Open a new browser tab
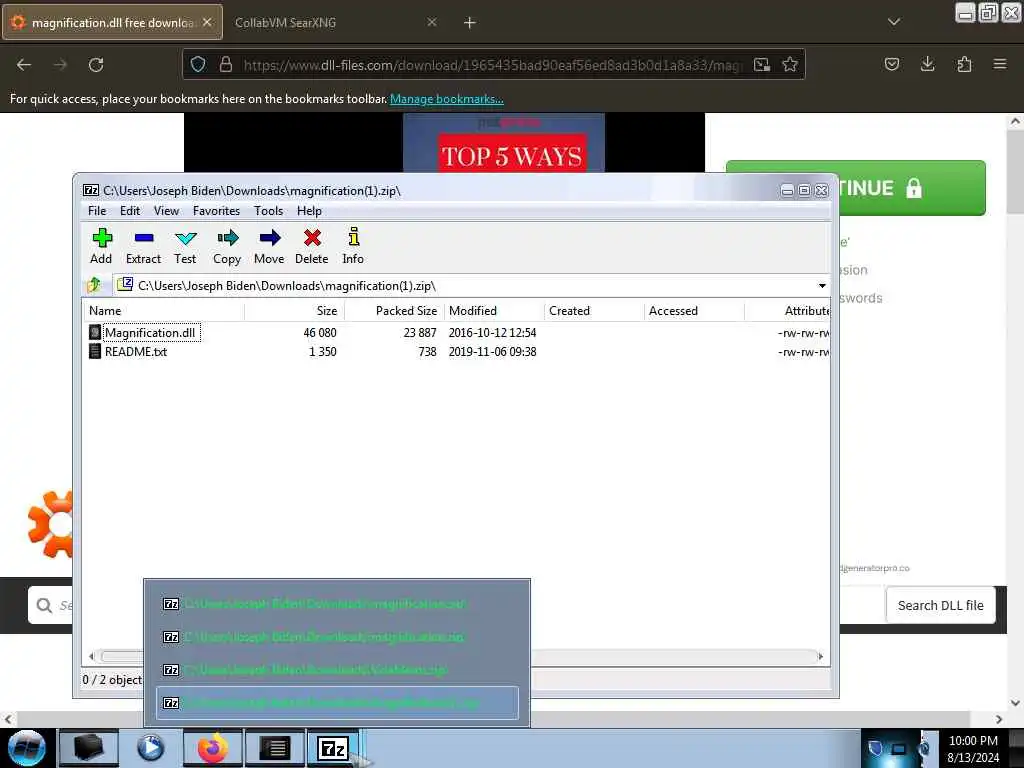1024x768 pixels. coord(470,23)
